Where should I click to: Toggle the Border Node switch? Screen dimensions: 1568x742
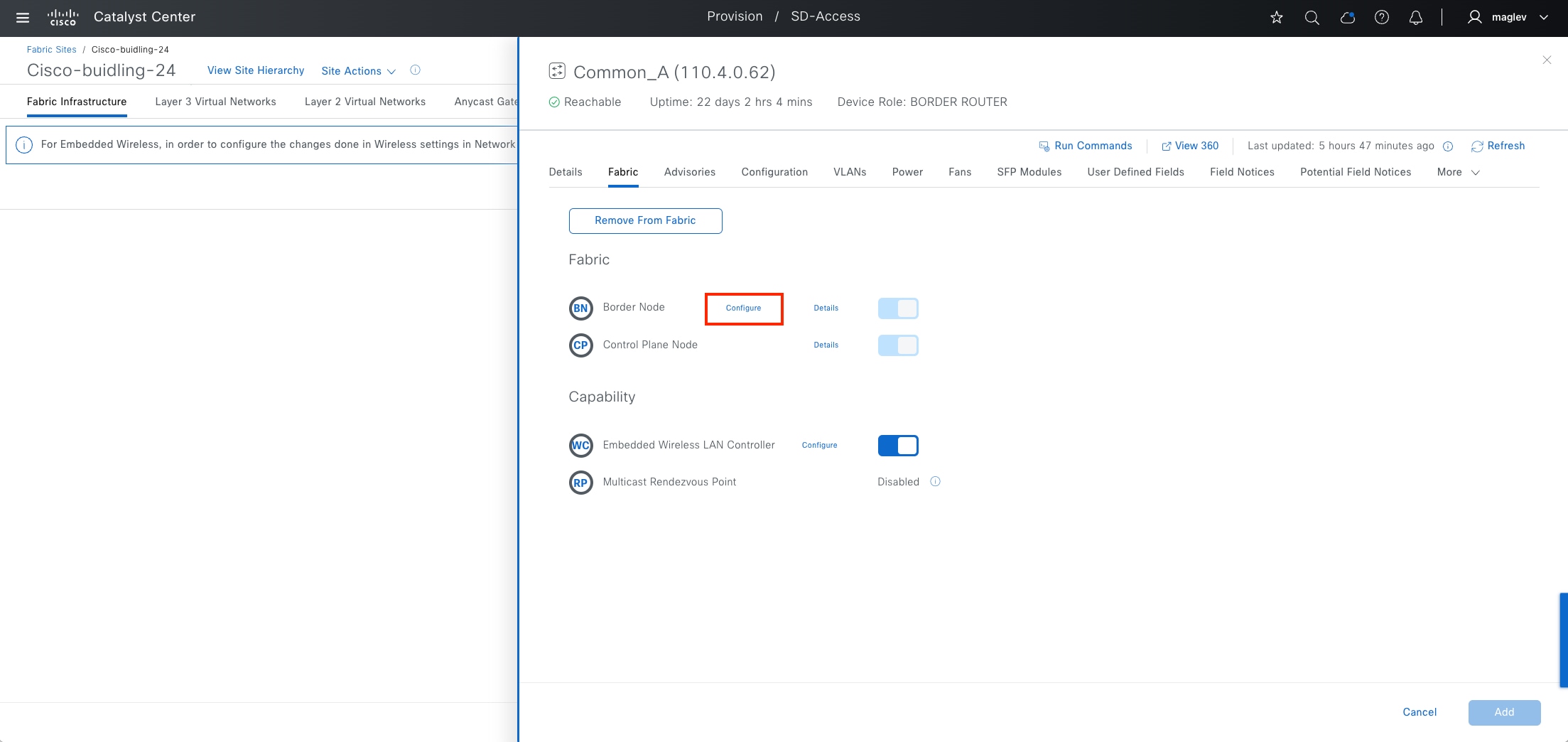[x=898, y=308]
